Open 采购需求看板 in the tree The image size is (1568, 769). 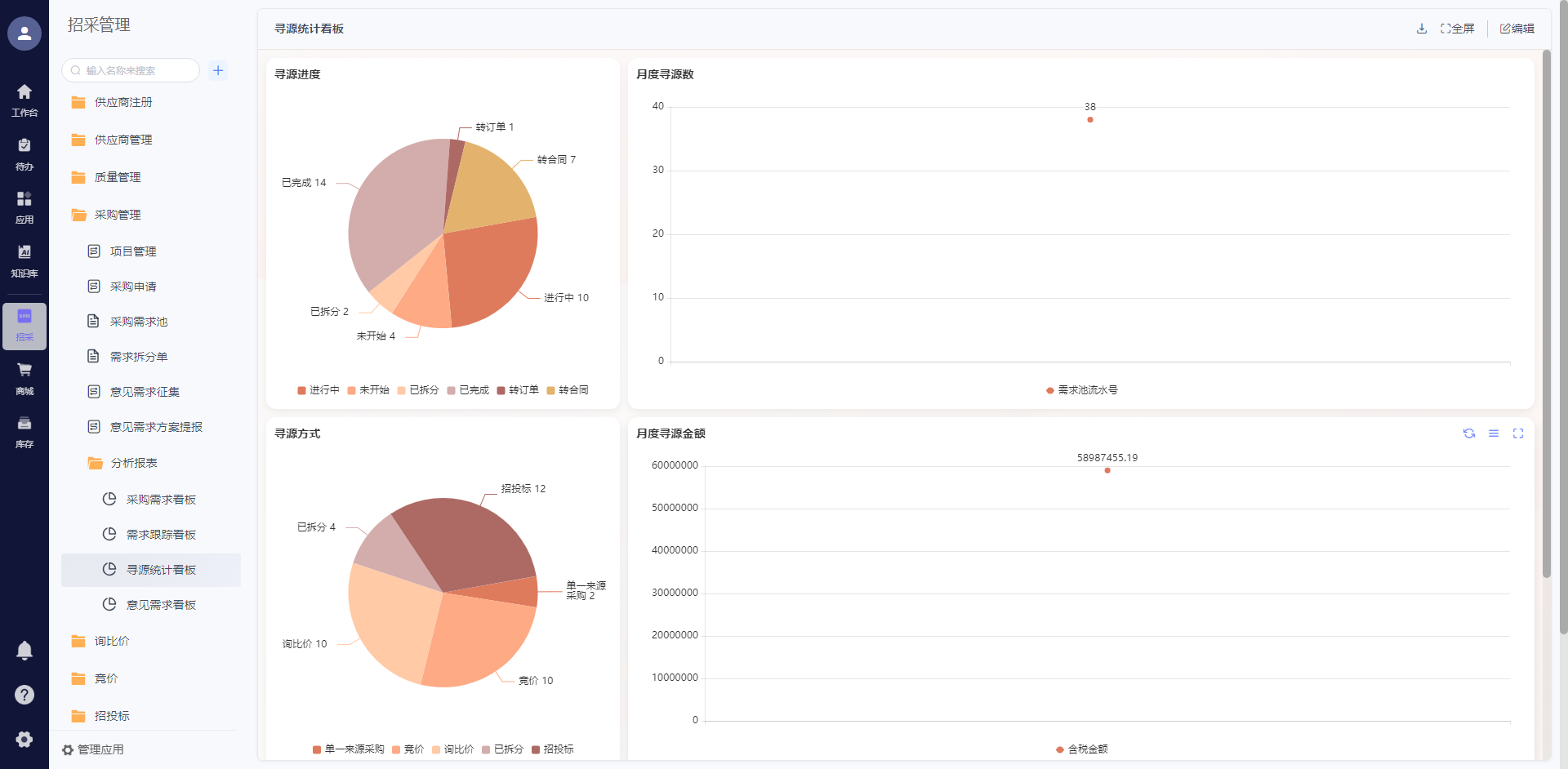160,500
